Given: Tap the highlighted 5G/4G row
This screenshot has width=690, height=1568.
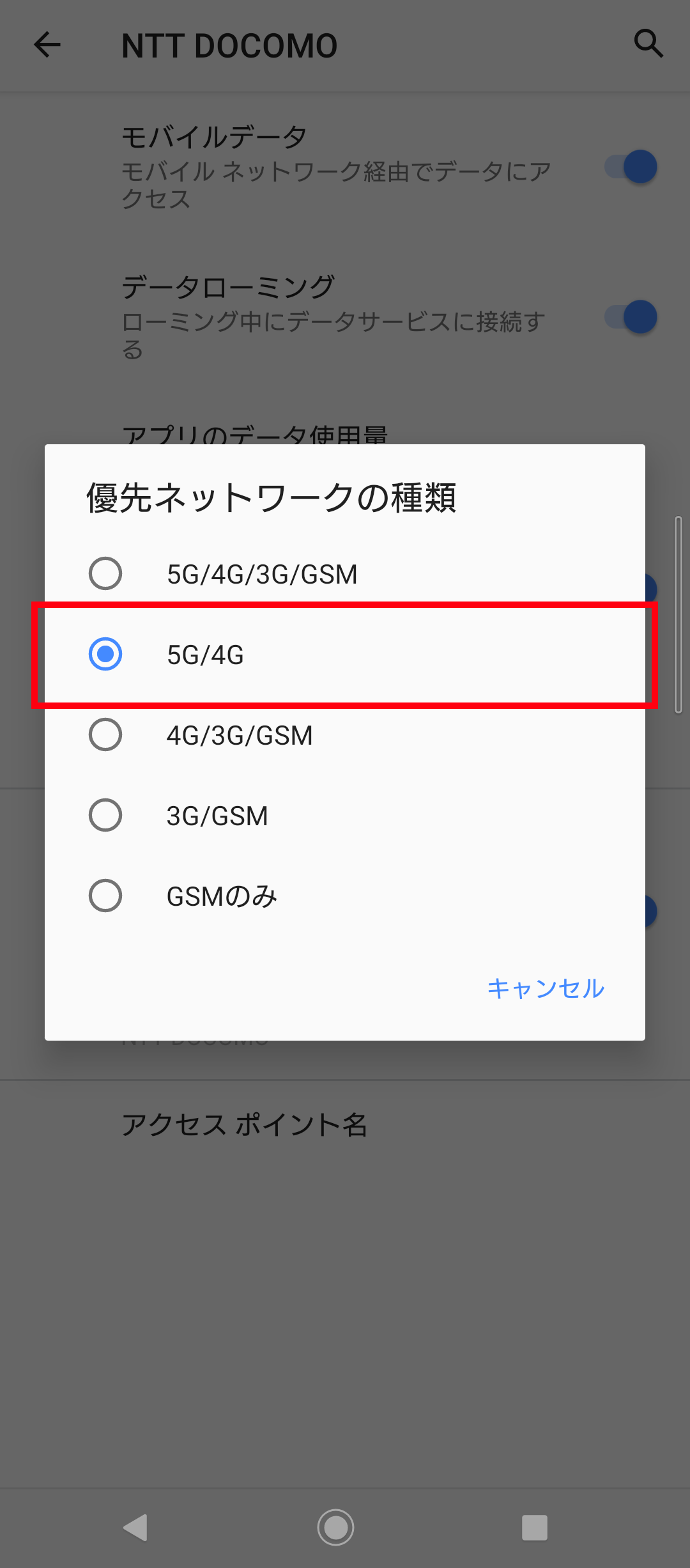Looking at the screenshot, I should coord(345,654).
